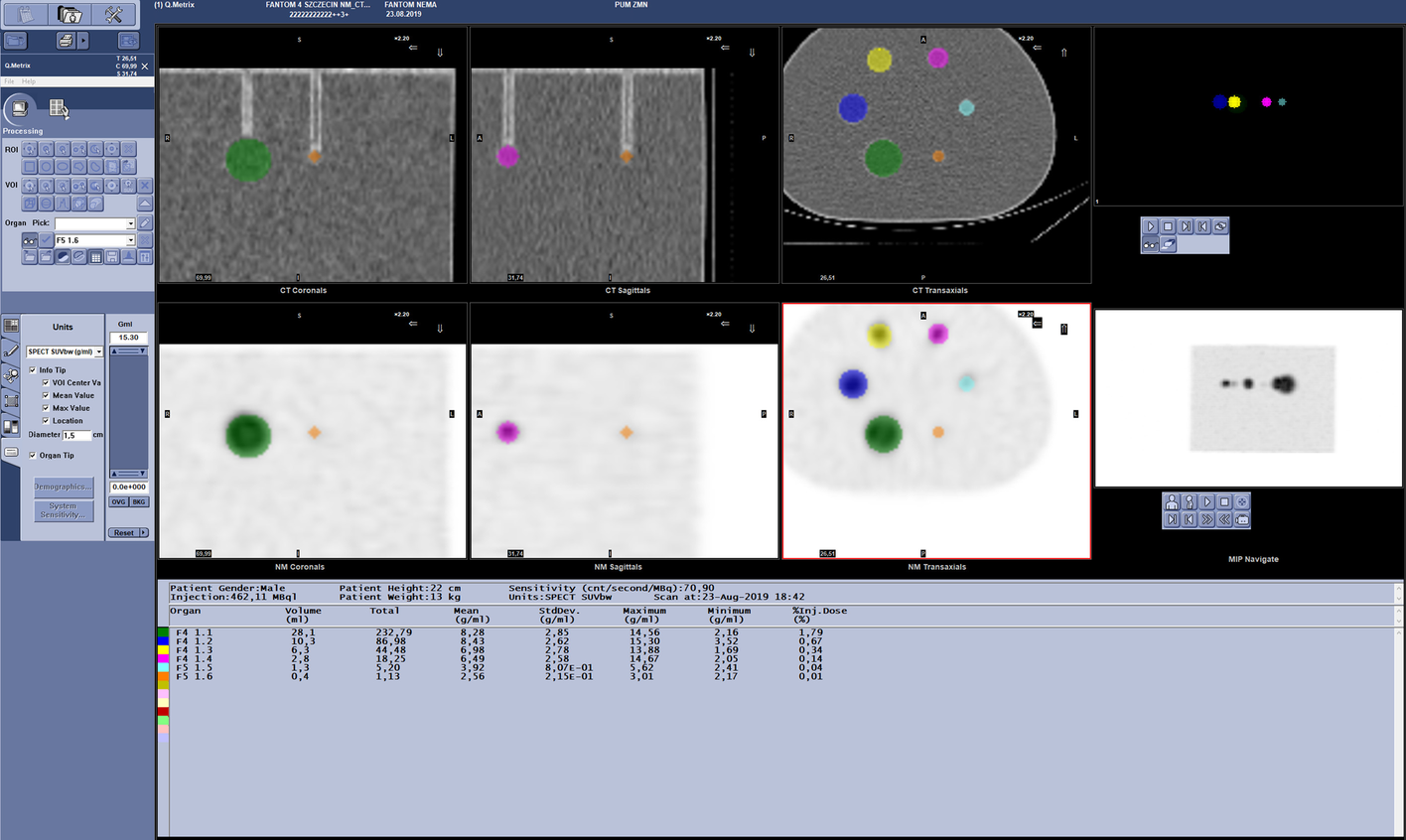Click the floppy disk save icon
Image resolution: width=1406 pixels, height=840 pixels.
click(112, 257)
